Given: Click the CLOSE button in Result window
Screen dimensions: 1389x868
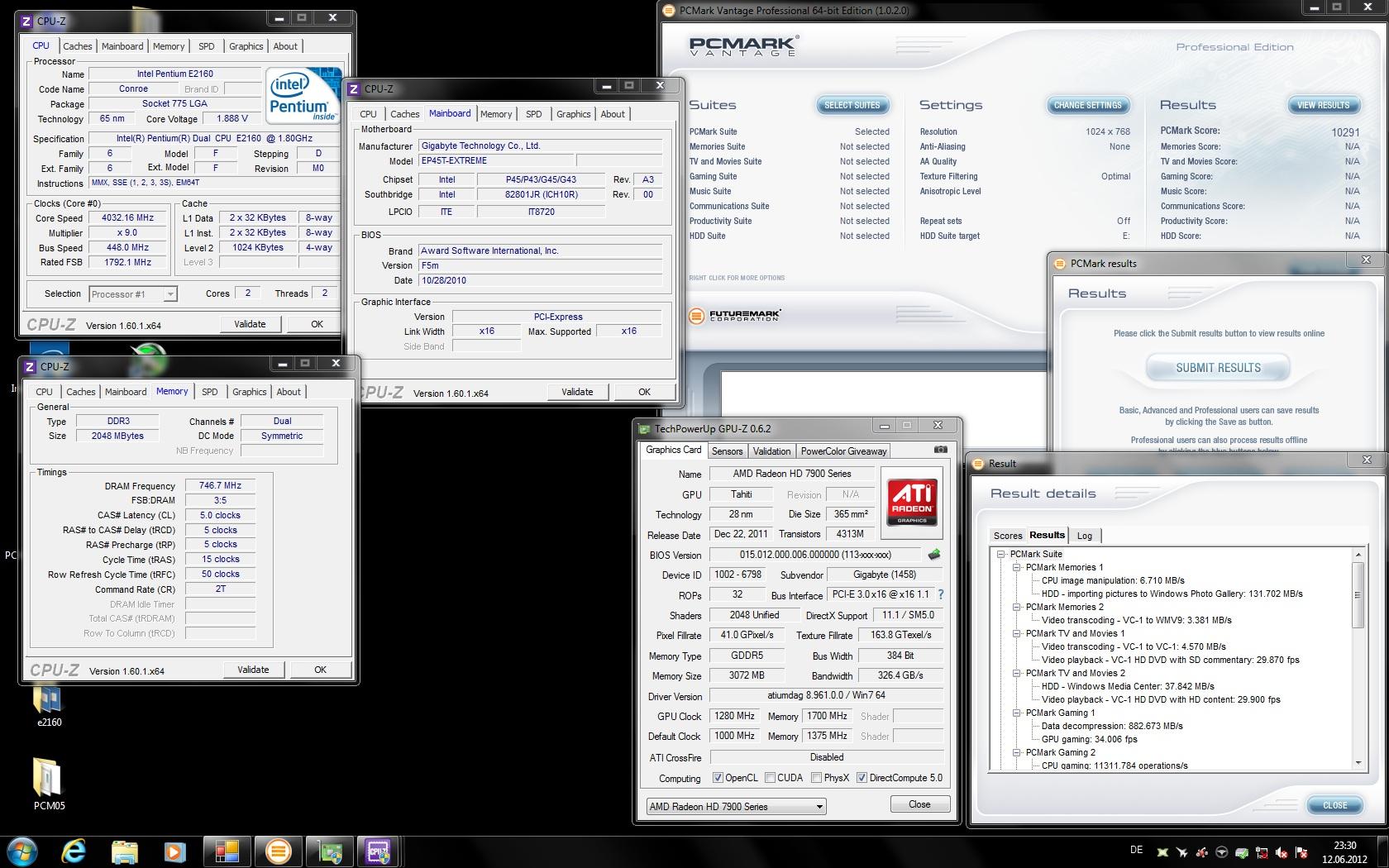Looking at the screenshot, I should pyautogui.click(x=1334, y=805).
